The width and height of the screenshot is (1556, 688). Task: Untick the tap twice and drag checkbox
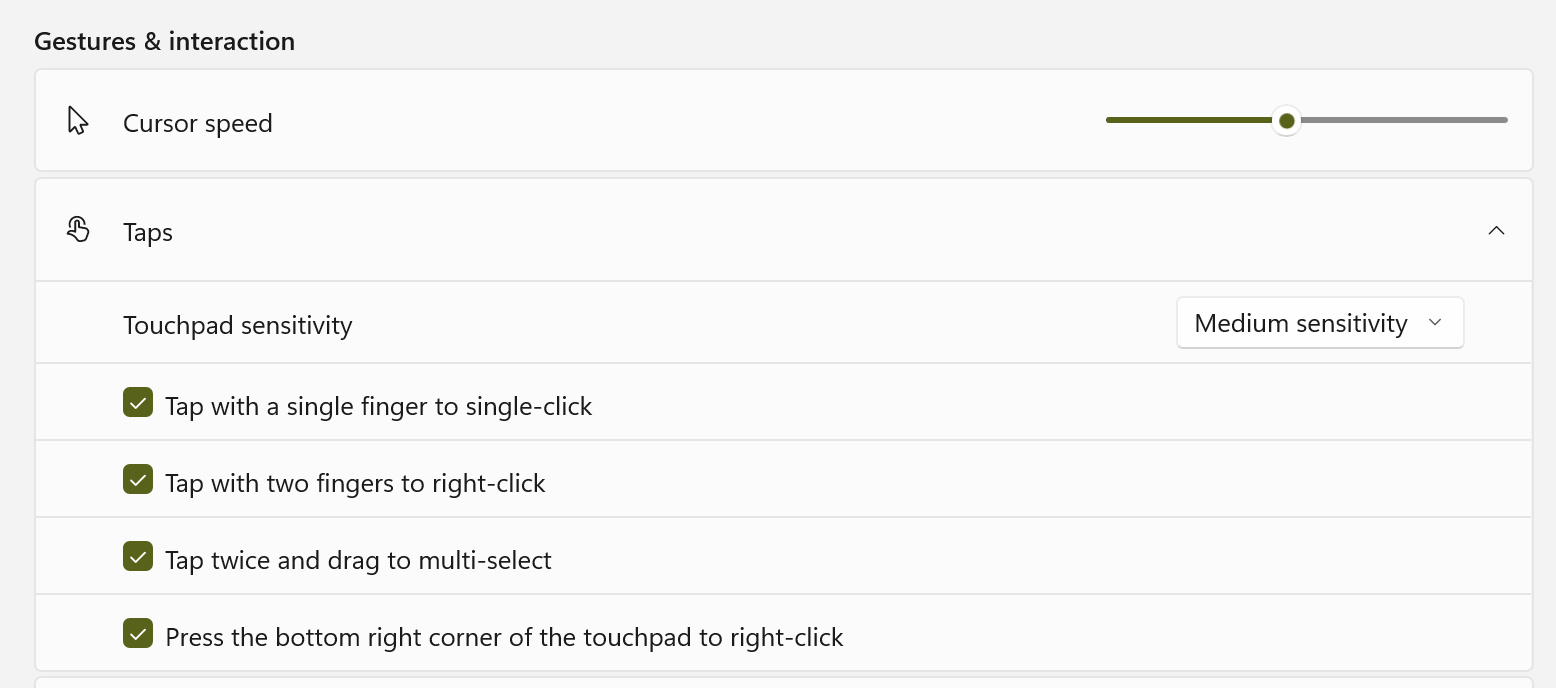138,557
